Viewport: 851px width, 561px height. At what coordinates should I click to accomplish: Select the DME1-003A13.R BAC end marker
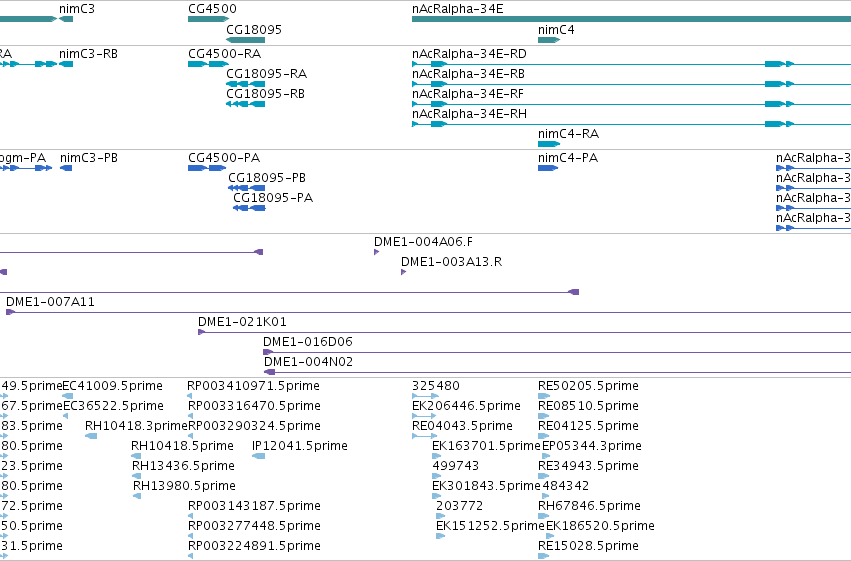pyautogui.click(x=403, y=272)
